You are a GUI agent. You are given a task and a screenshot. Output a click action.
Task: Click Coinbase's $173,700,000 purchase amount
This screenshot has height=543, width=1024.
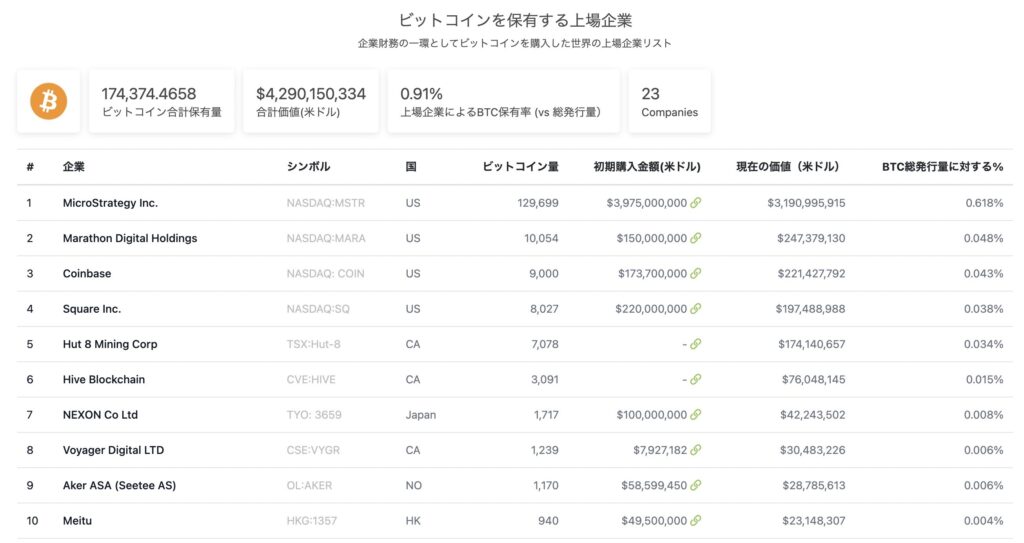pyautogui.click(x=652, y=274)
